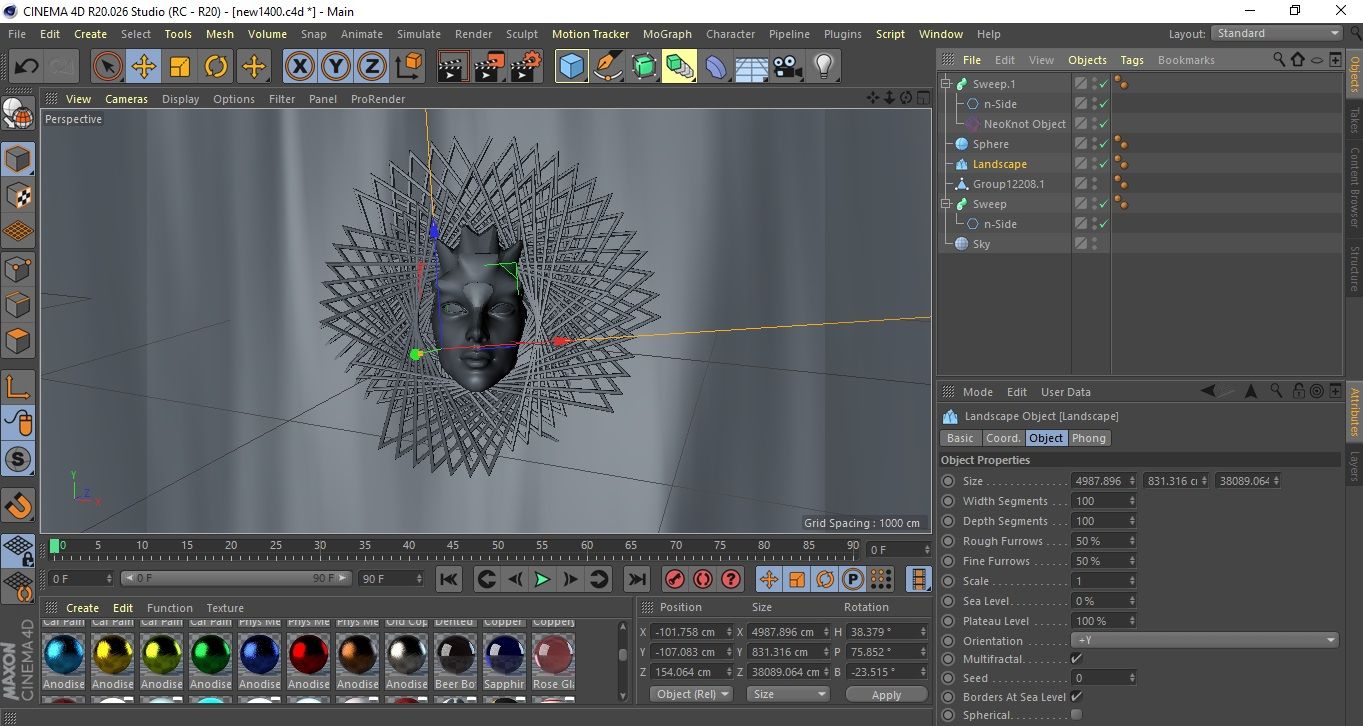
Task: Switch to Points mode
Action: coord(19,269)
